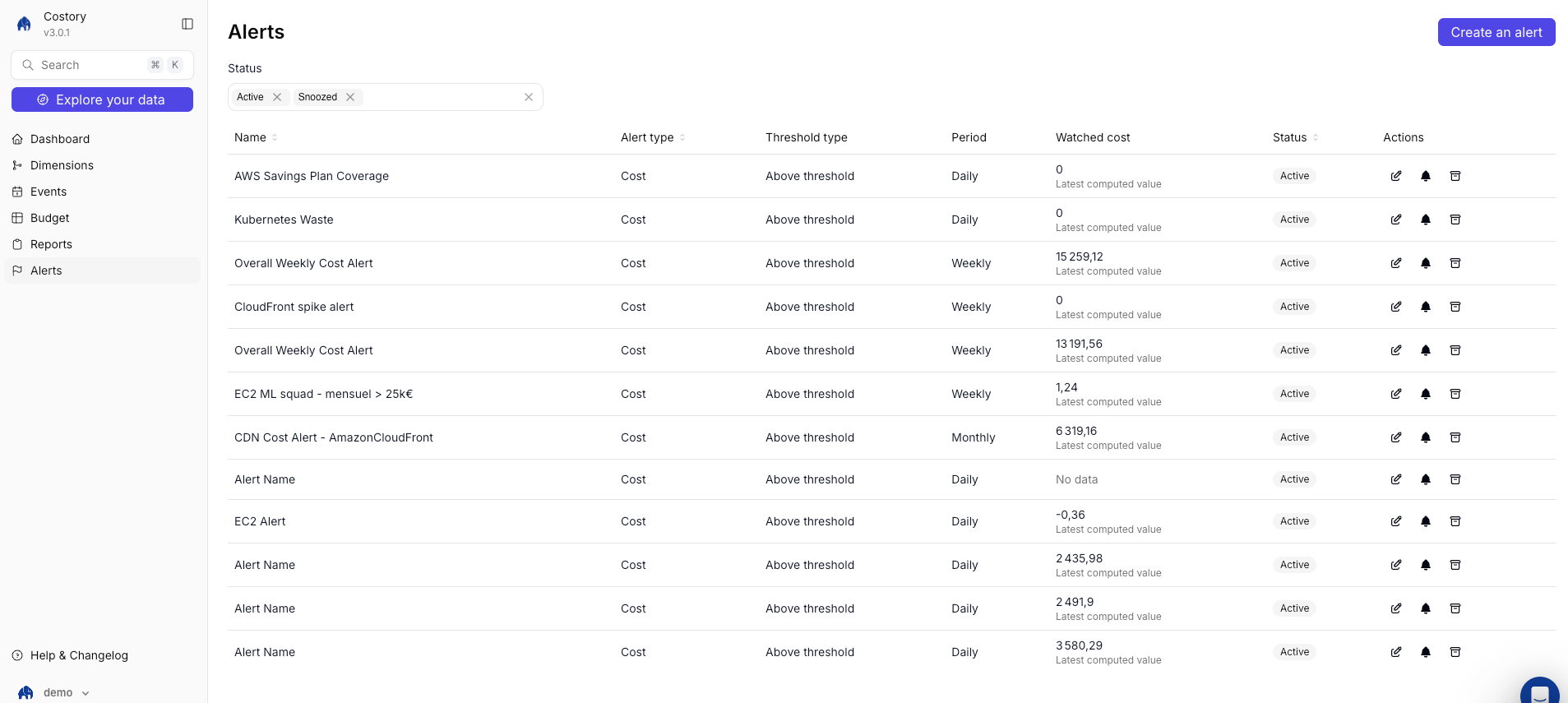The image size is (1568, 703).
Task: Archive the Alert Name row with No data
Action: click(1455, 479)
